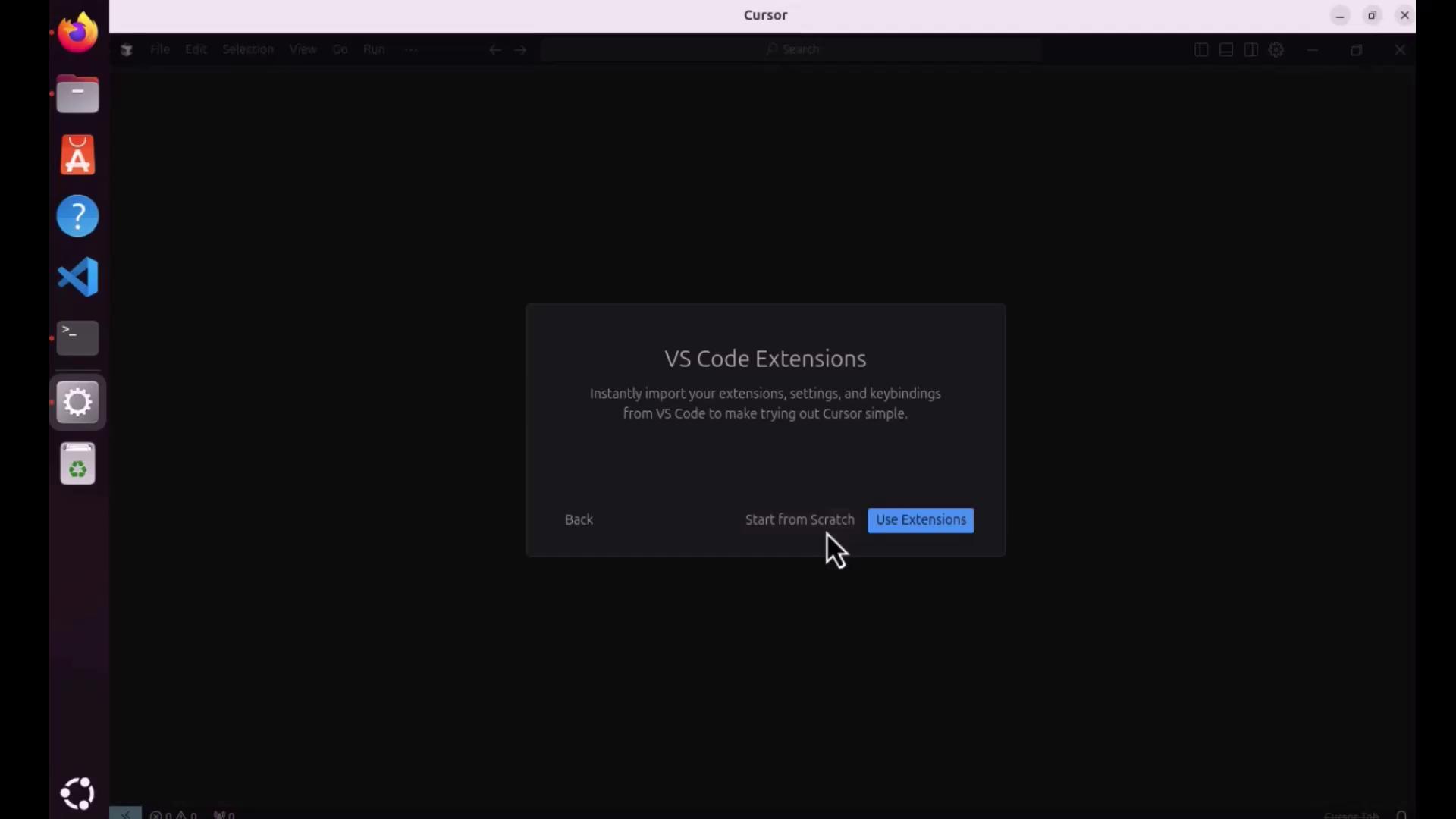Click the Search command center field
Viewport: 1456px width, 819px height.
(x=792, y=50)
